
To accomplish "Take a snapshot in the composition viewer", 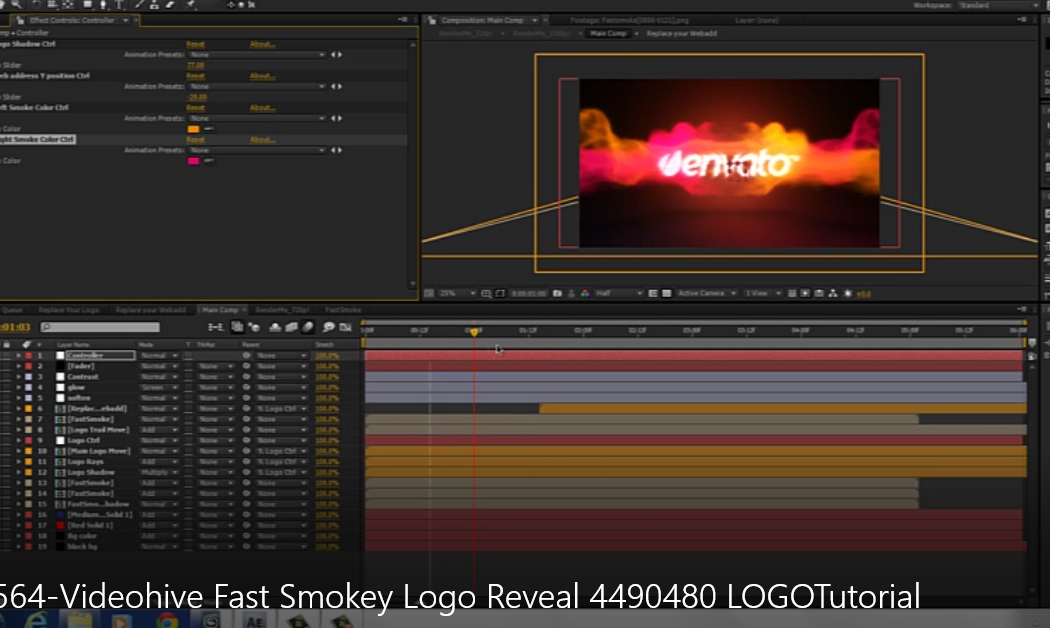I will pyautogui.click(x=557, y=293).
